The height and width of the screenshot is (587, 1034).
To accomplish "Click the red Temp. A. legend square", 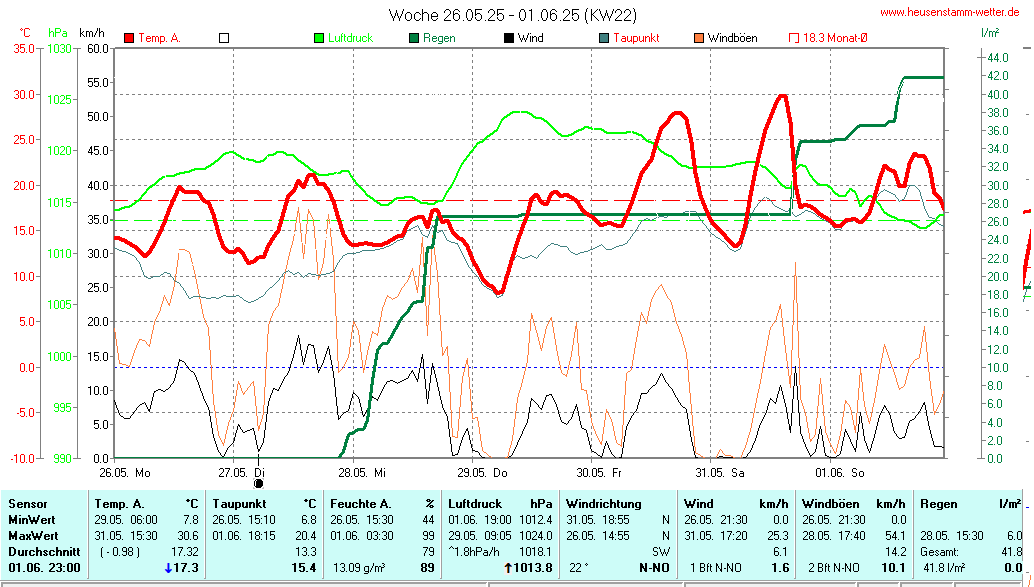I will point(129,38).
